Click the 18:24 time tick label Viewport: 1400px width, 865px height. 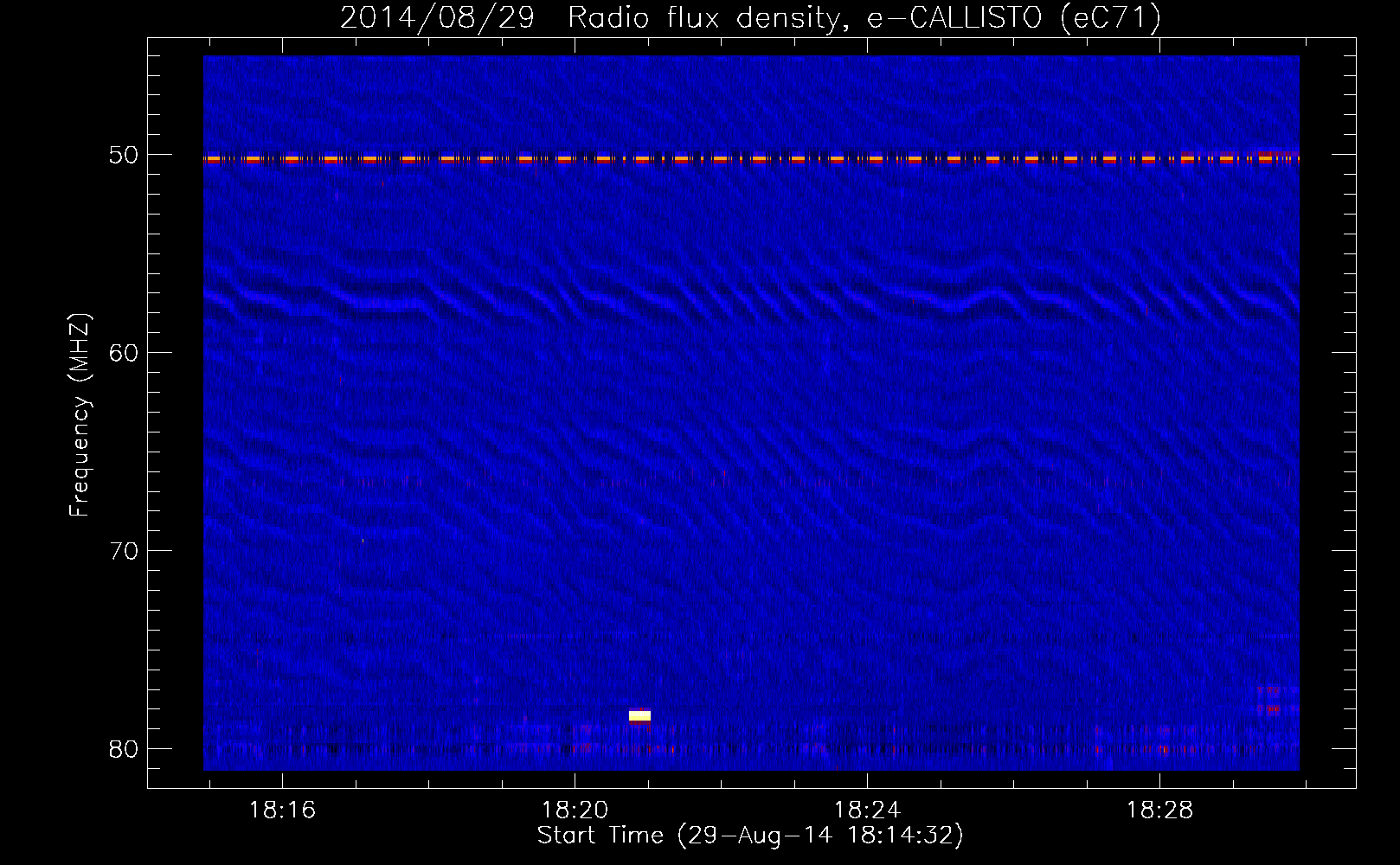click(x=867, y=811)
